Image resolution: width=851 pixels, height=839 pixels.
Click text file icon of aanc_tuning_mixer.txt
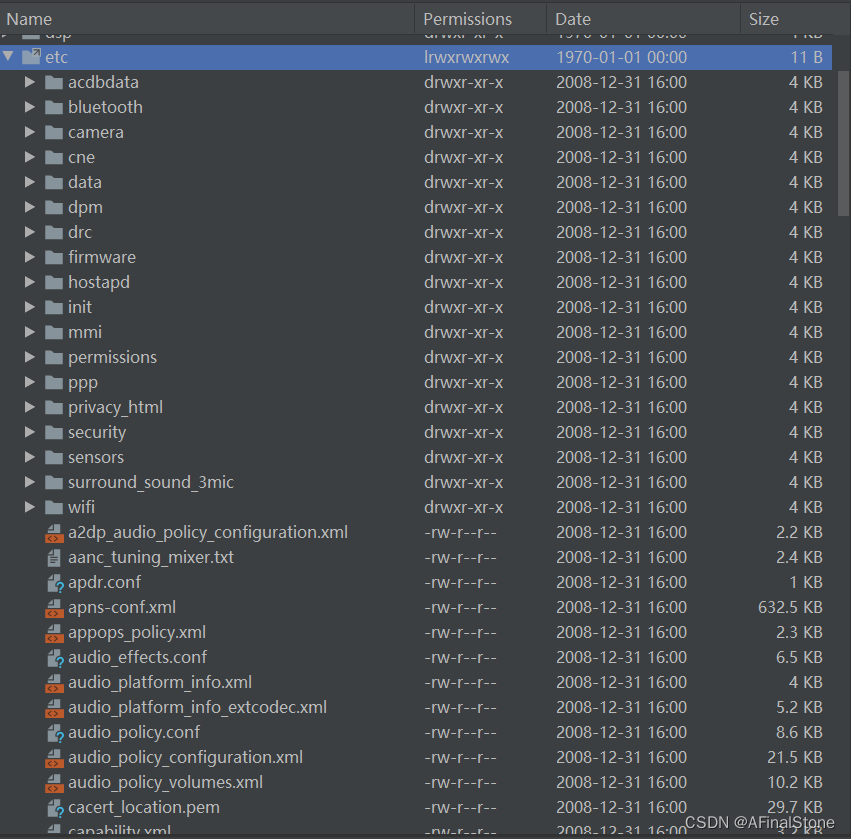click(x=54, y=557)
